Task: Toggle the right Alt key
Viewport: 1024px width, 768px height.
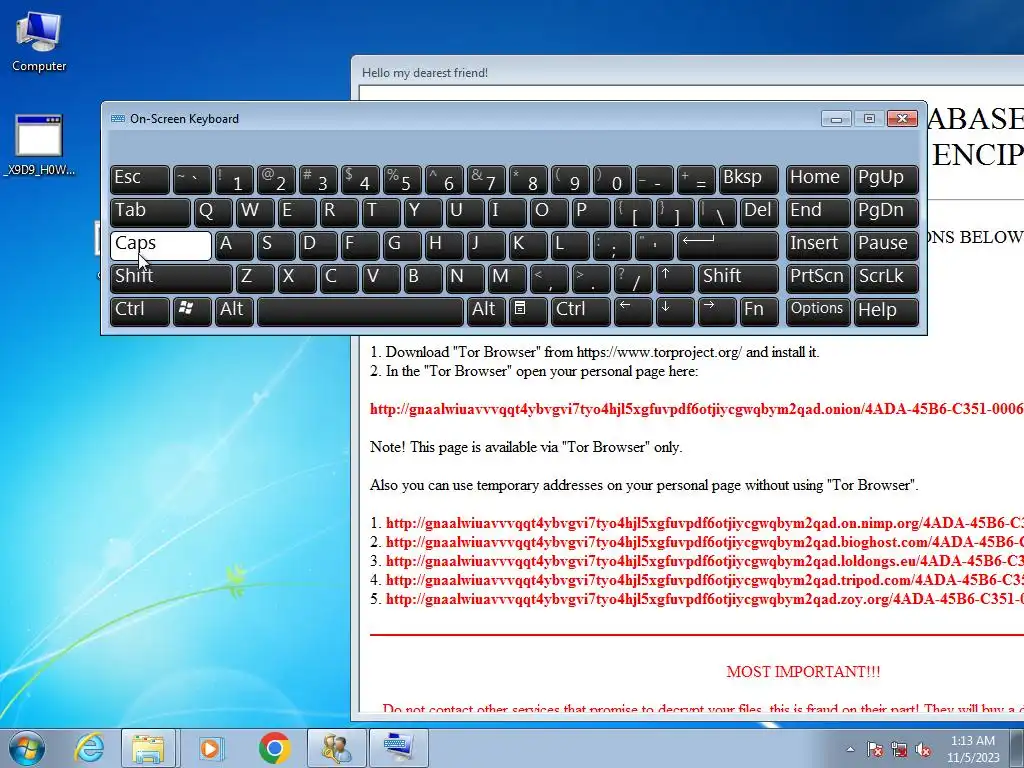Action: tap(486, 311)
